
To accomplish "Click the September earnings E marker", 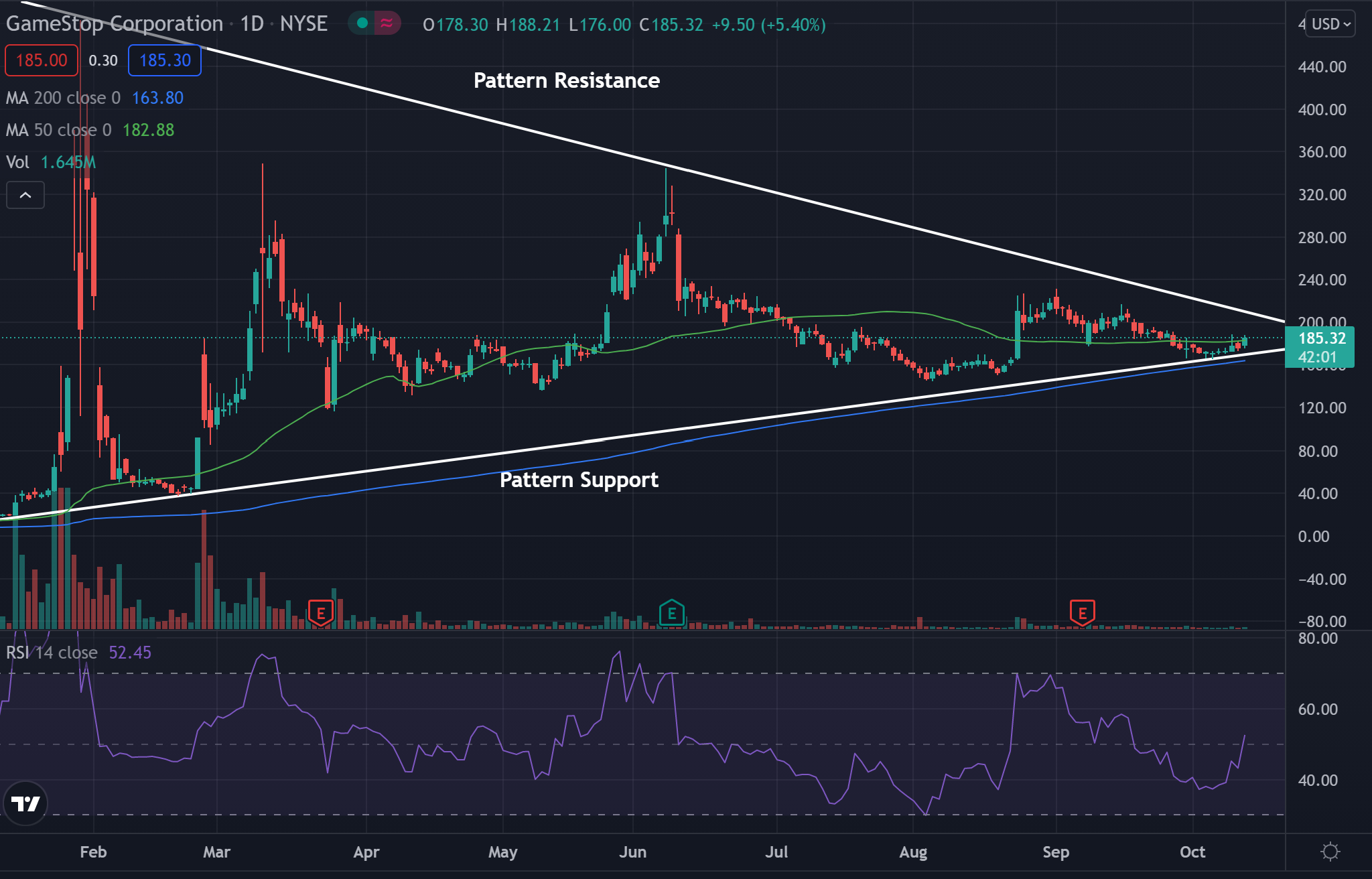I will pos(1082,613).
